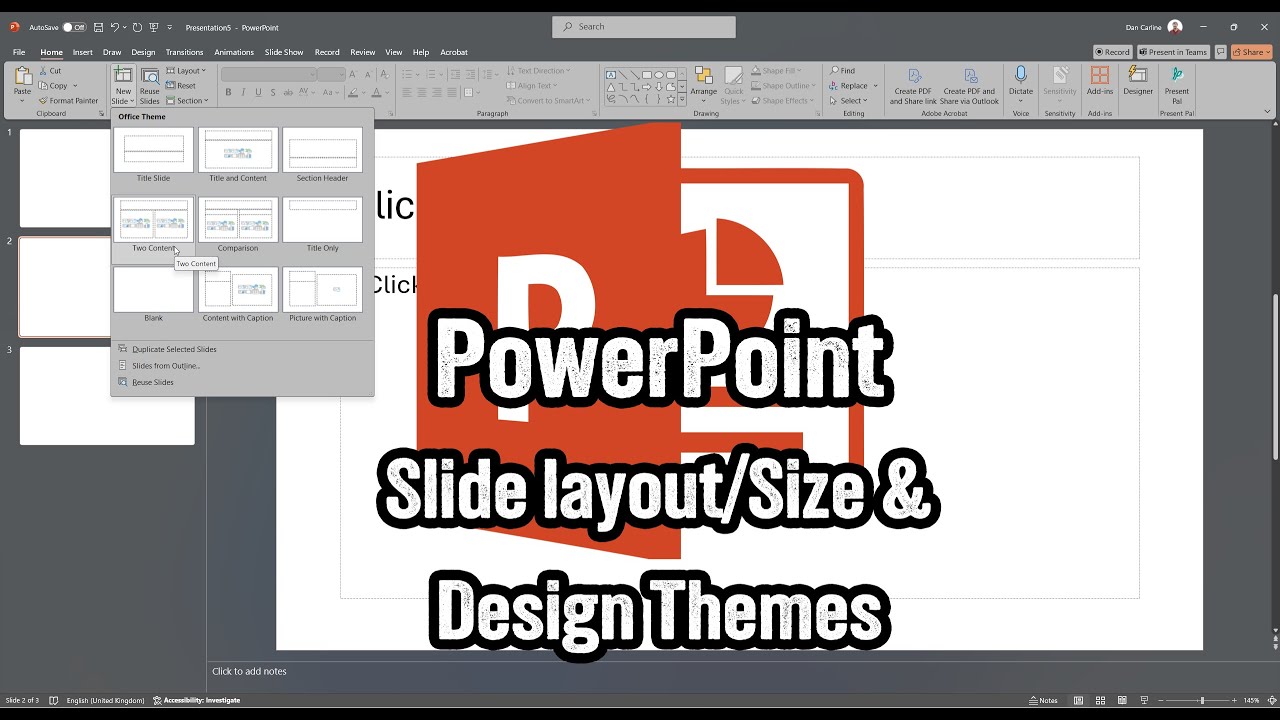The height and width of the screenshot is (720, 1280).
Task: Adjust the zoom slider in status bar
Action: coord(1201,700)
